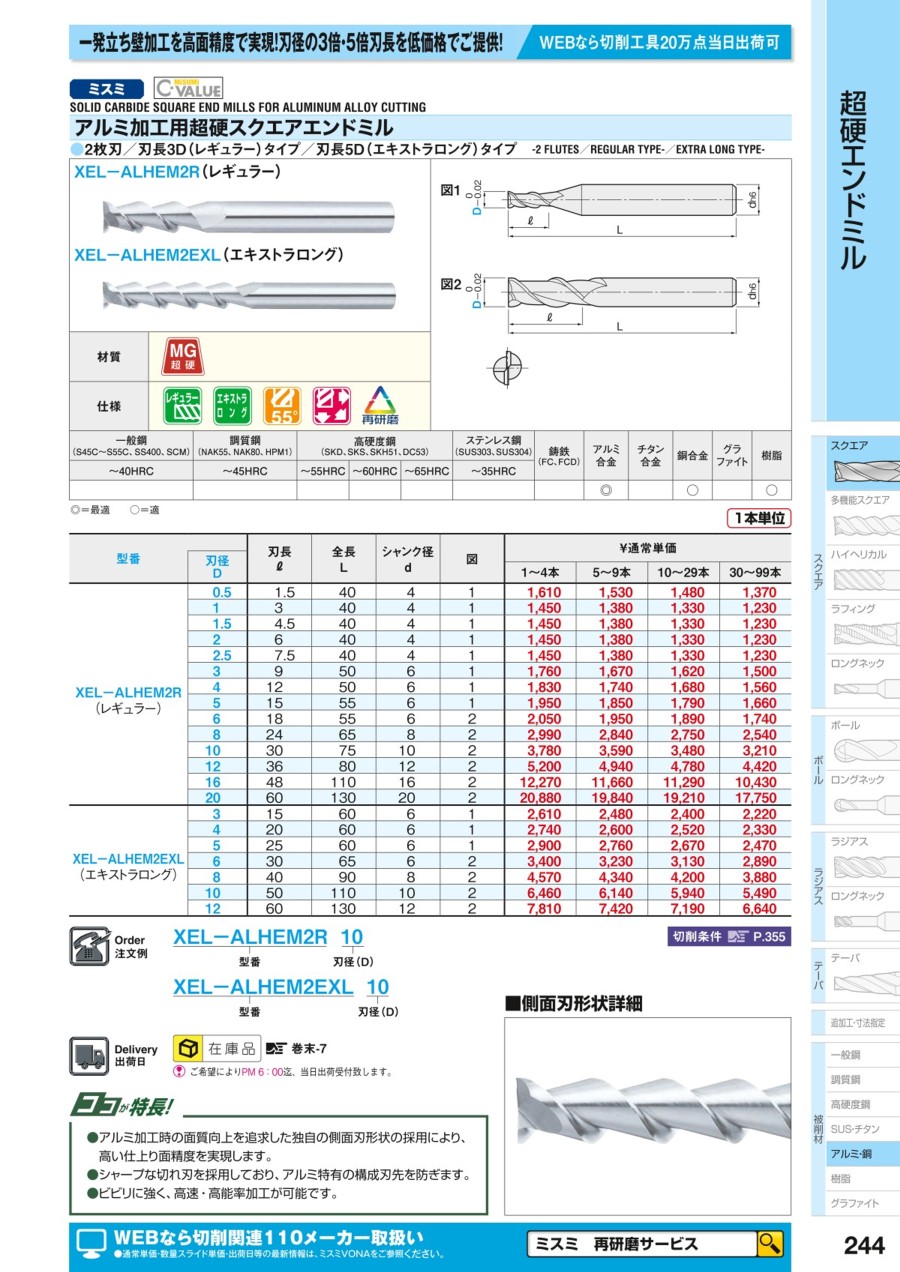The width and height of the screenshot is (900, 1272).
Task: Click the green レギュラー spec icon
Action: point(181,406)
